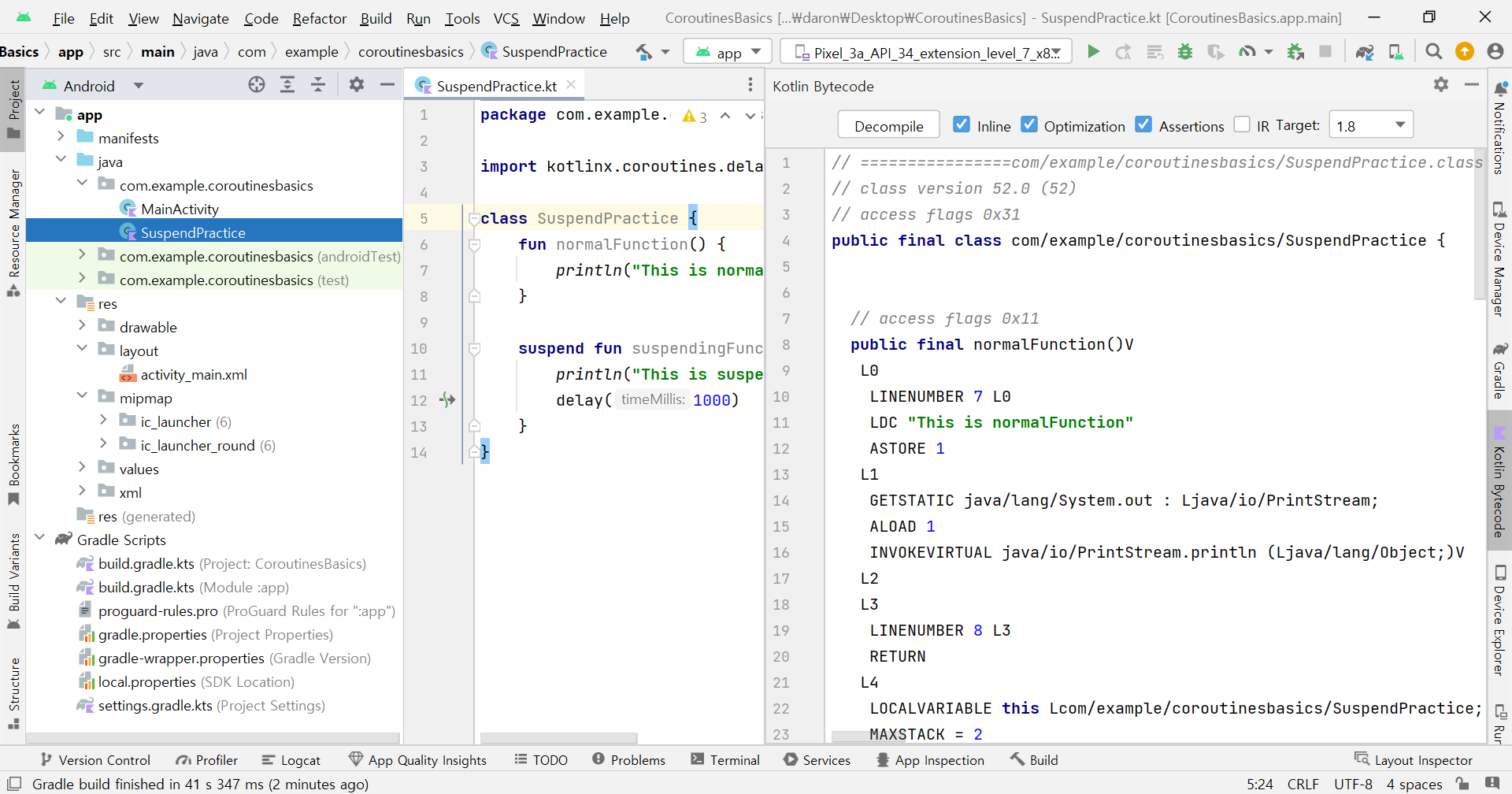
Task: Open App Quality Insights tool window
Action: 418,759
